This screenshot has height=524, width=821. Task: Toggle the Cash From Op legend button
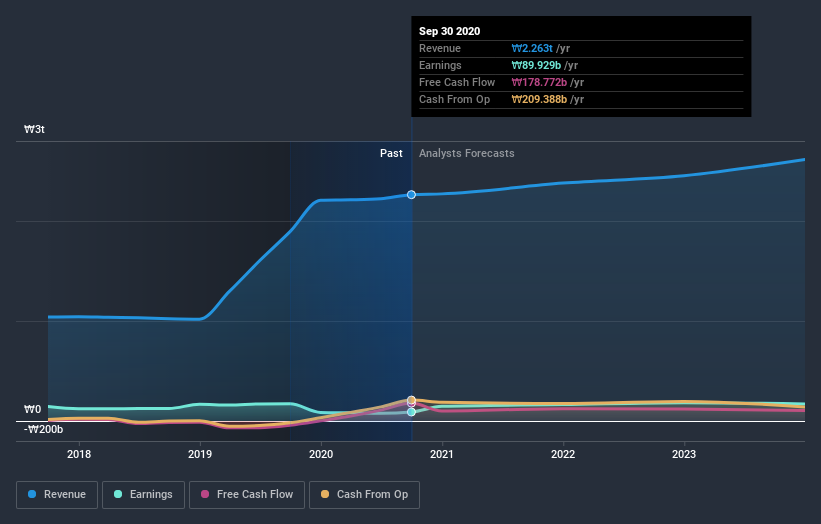click(x=364, y=495)
